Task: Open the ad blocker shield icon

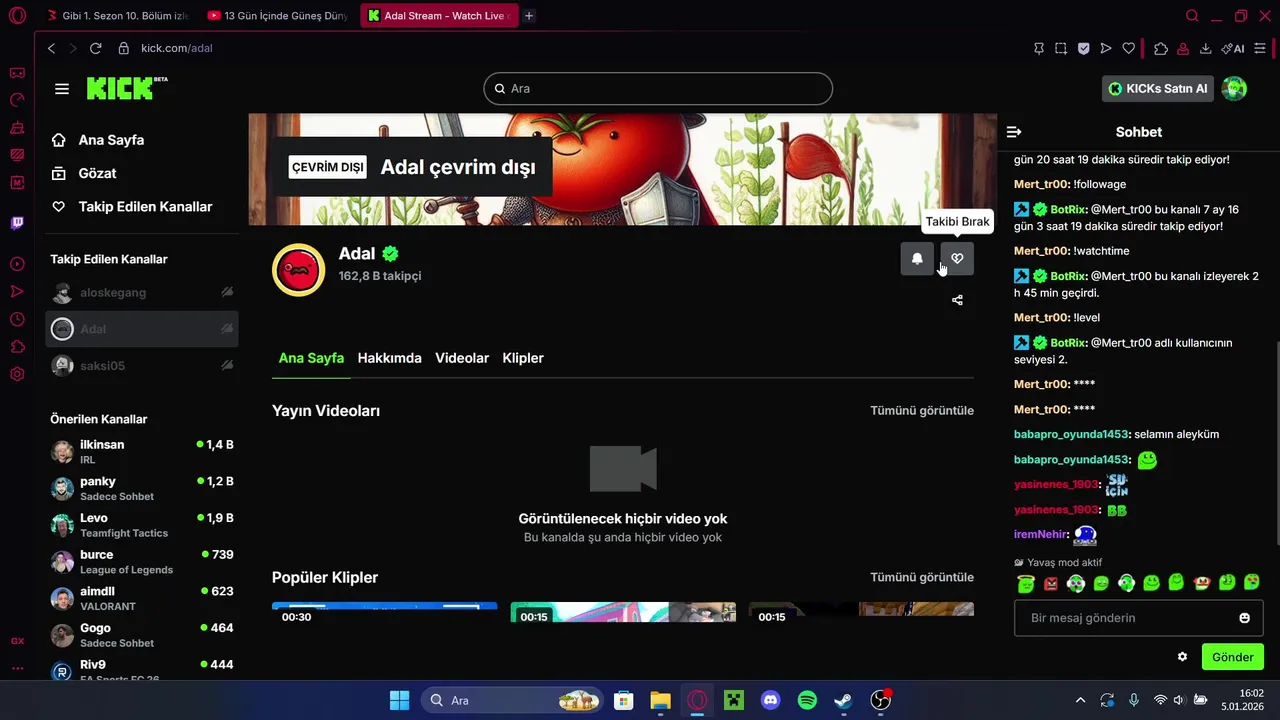Action: pyautogui.click(x=1083, y=48)
